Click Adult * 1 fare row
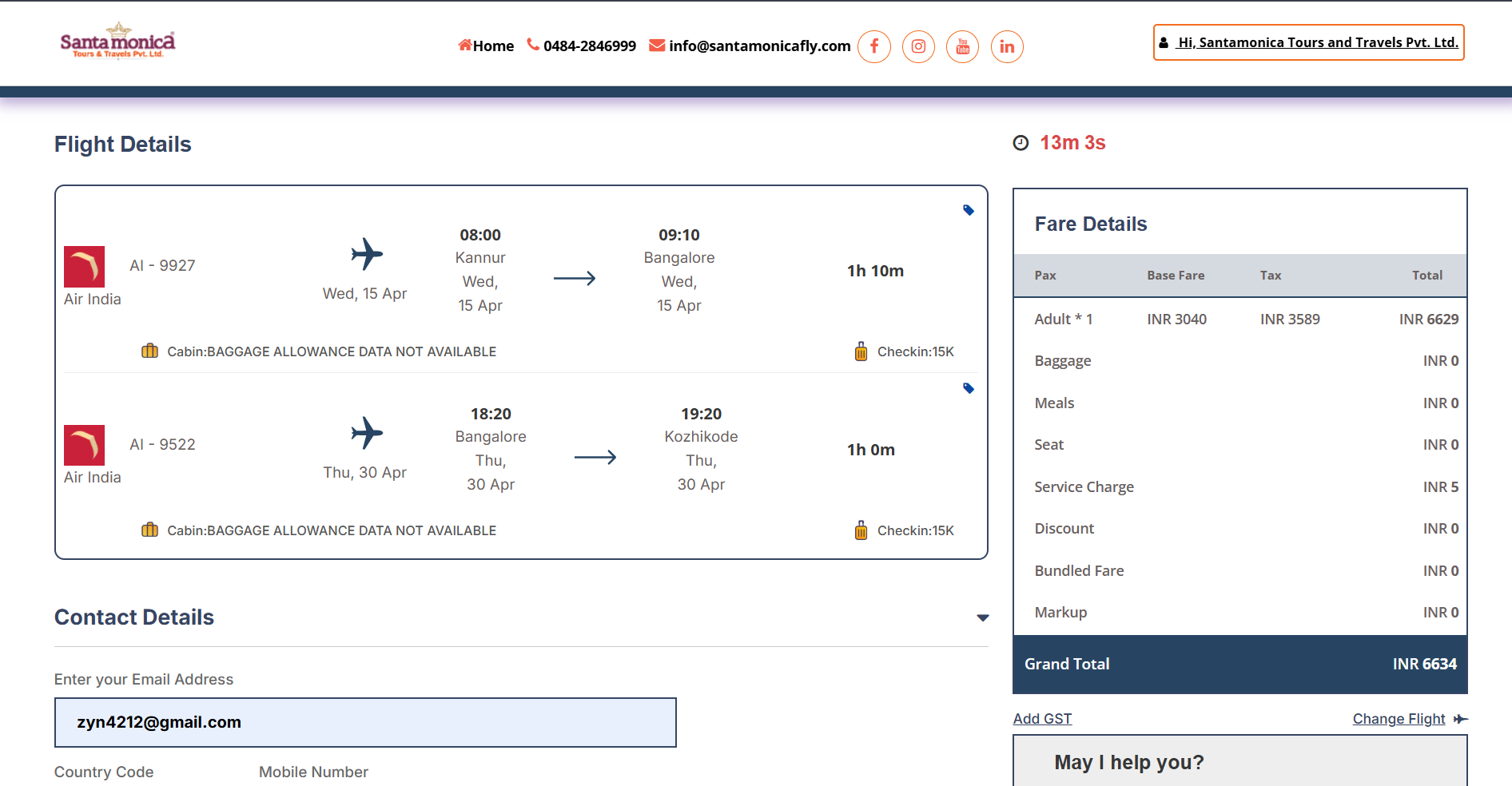 (x=1240, y=319)
